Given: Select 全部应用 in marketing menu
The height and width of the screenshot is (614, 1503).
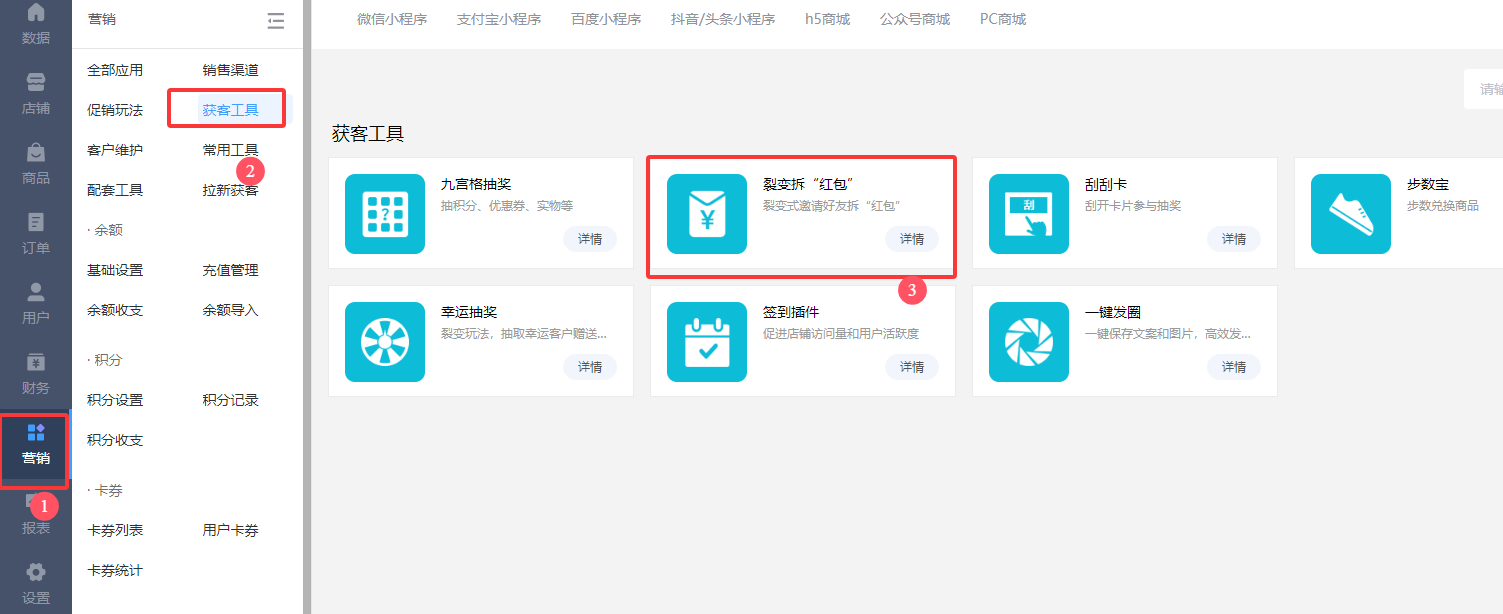Looking at the screenshot, I should [115, 70].
